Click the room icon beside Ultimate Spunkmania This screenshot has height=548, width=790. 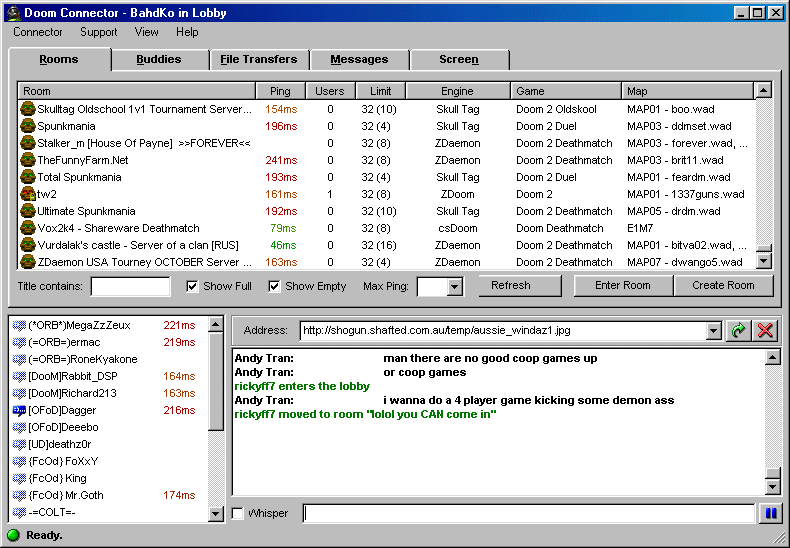[x=28, y=211]
